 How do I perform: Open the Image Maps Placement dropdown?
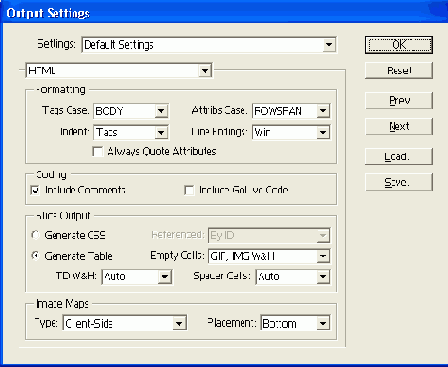point(295,323)
